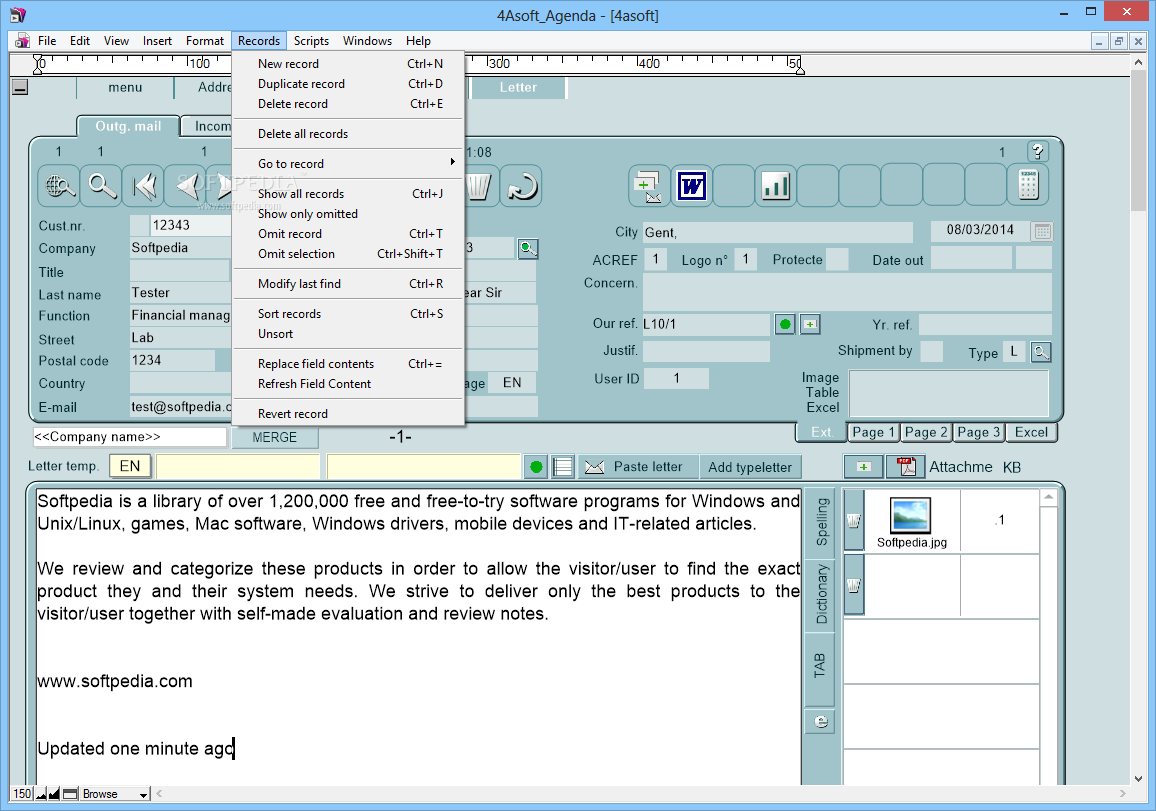
Task: Click the bar chart icon
Action: (x=776, y=186)
